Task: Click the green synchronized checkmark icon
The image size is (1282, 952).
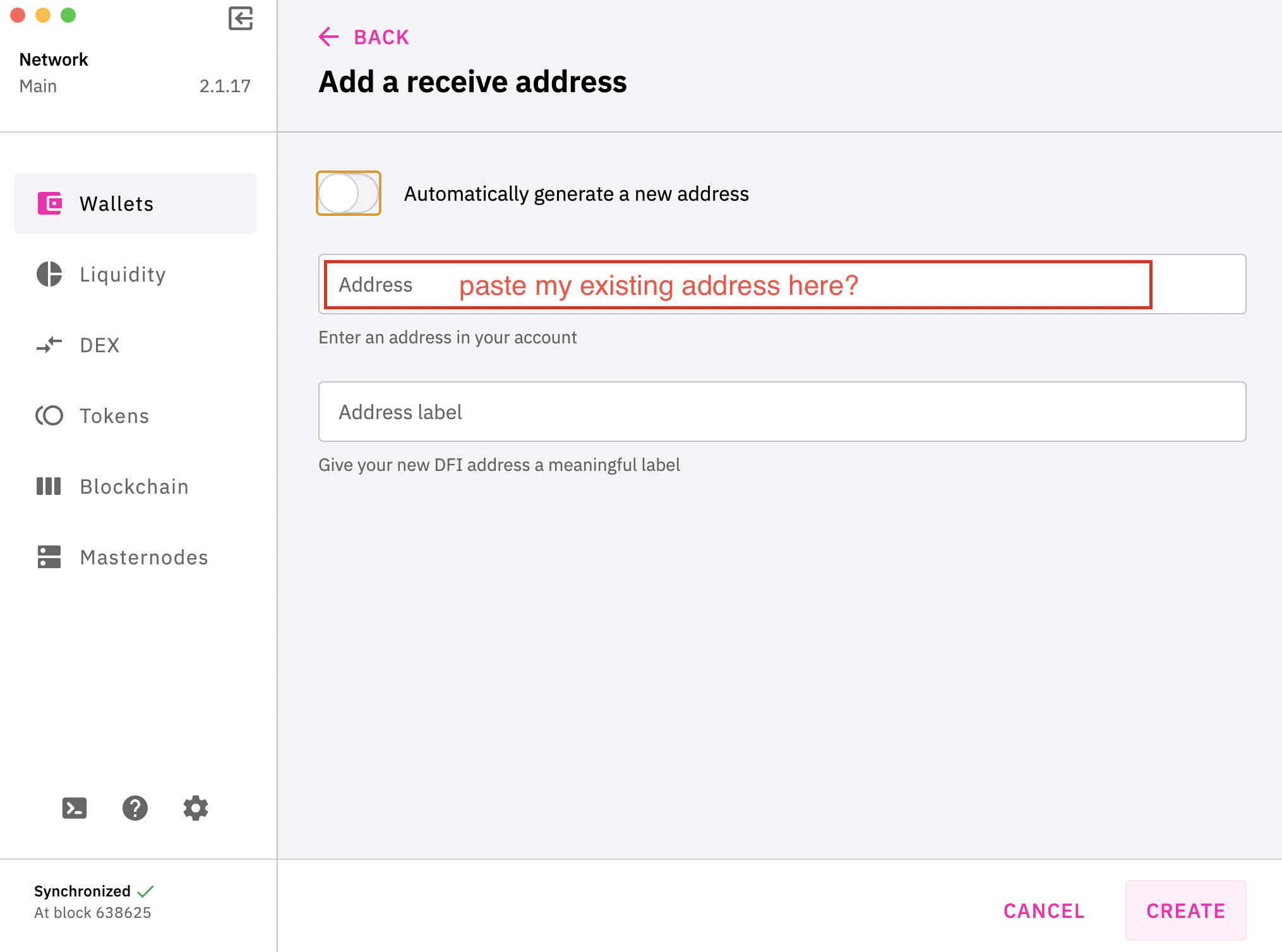Action: pyautogui.click(x=146, y=891)
